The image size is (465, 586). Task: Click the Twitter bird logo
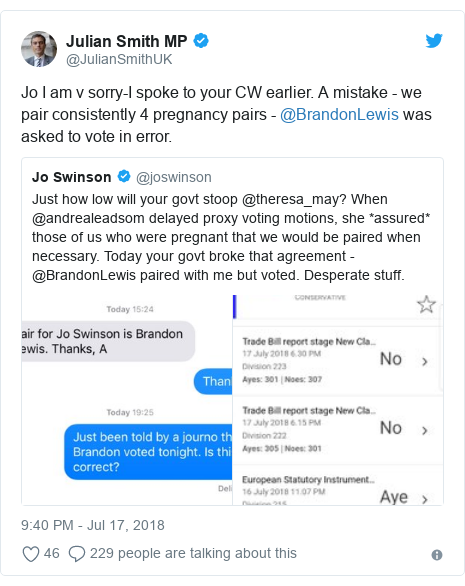(434, 40)
